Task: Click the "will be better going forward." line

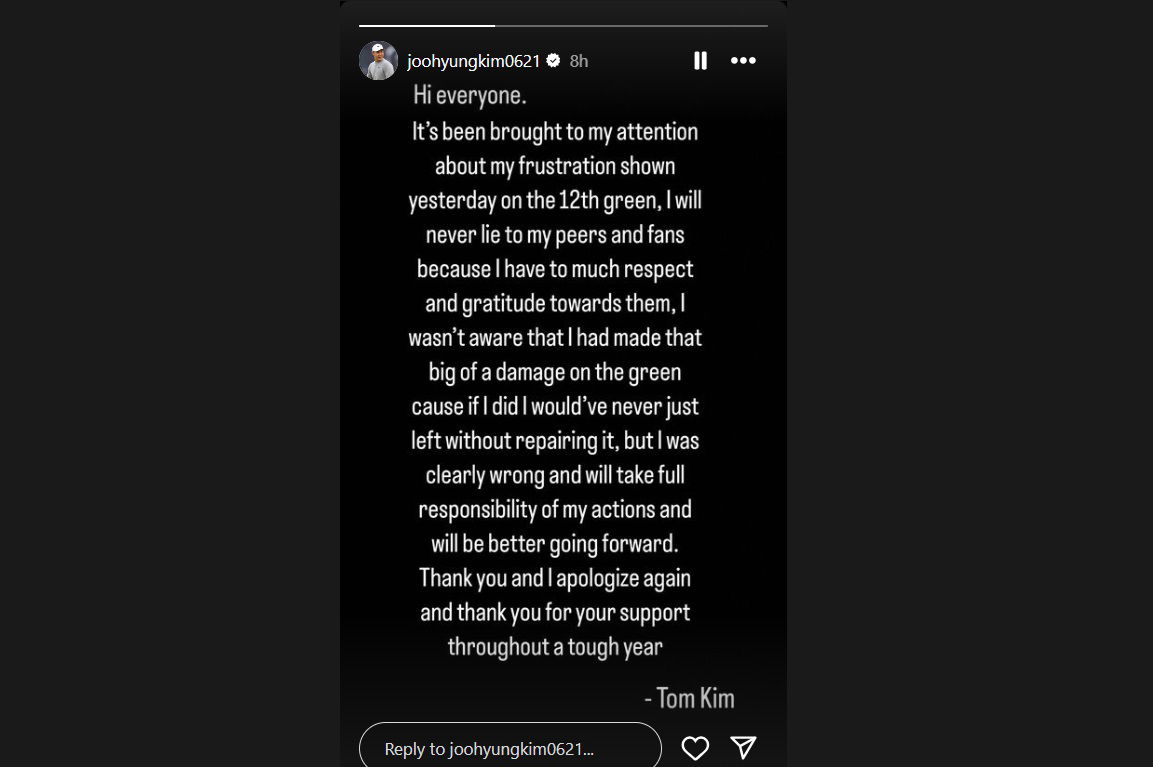Action: point(555,544)
